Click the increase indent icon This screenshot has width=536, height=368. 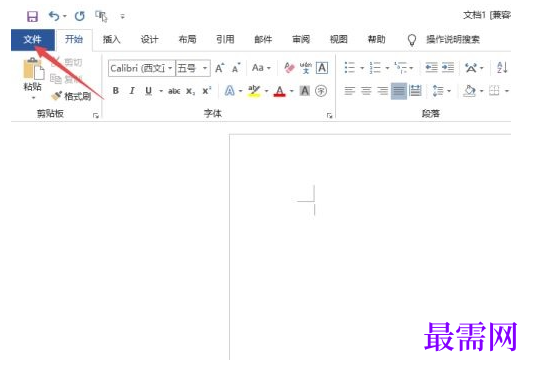(x=448, y=68)
